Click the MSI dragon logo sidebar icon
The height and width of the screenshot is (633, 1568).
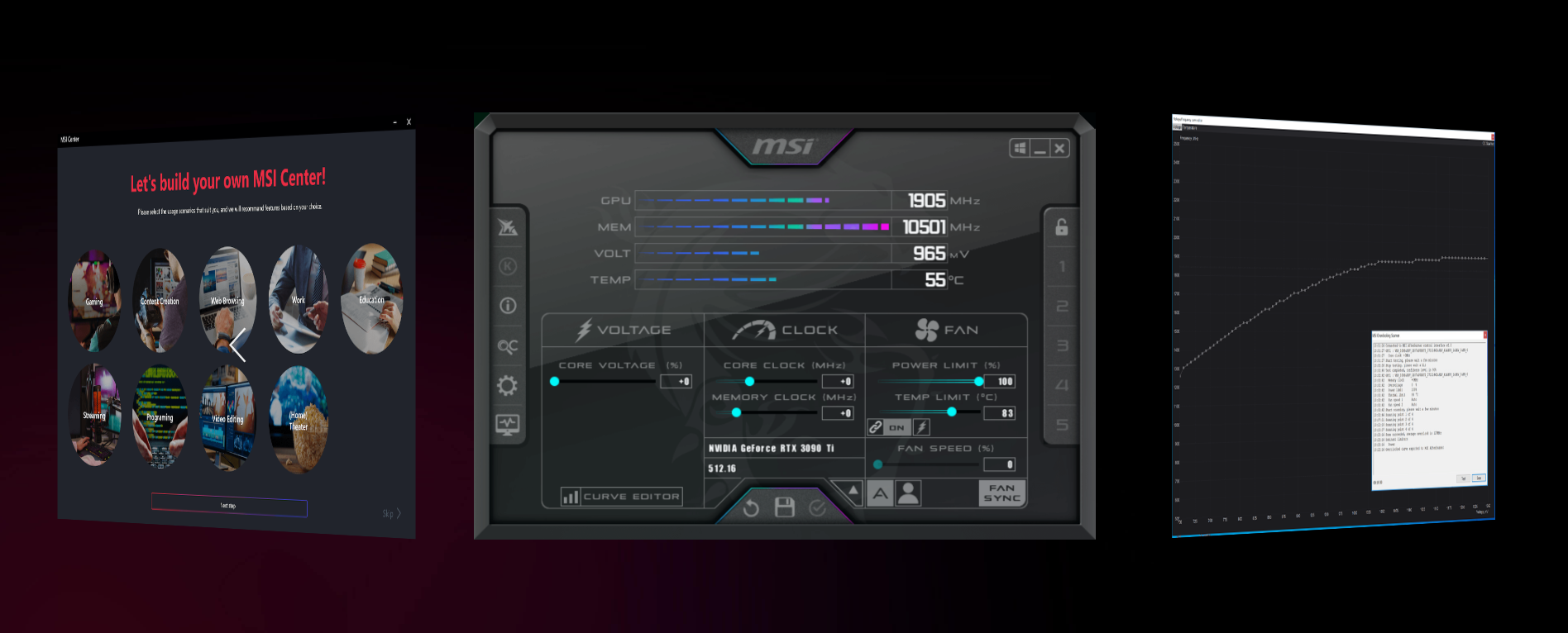tap(508, 226)
